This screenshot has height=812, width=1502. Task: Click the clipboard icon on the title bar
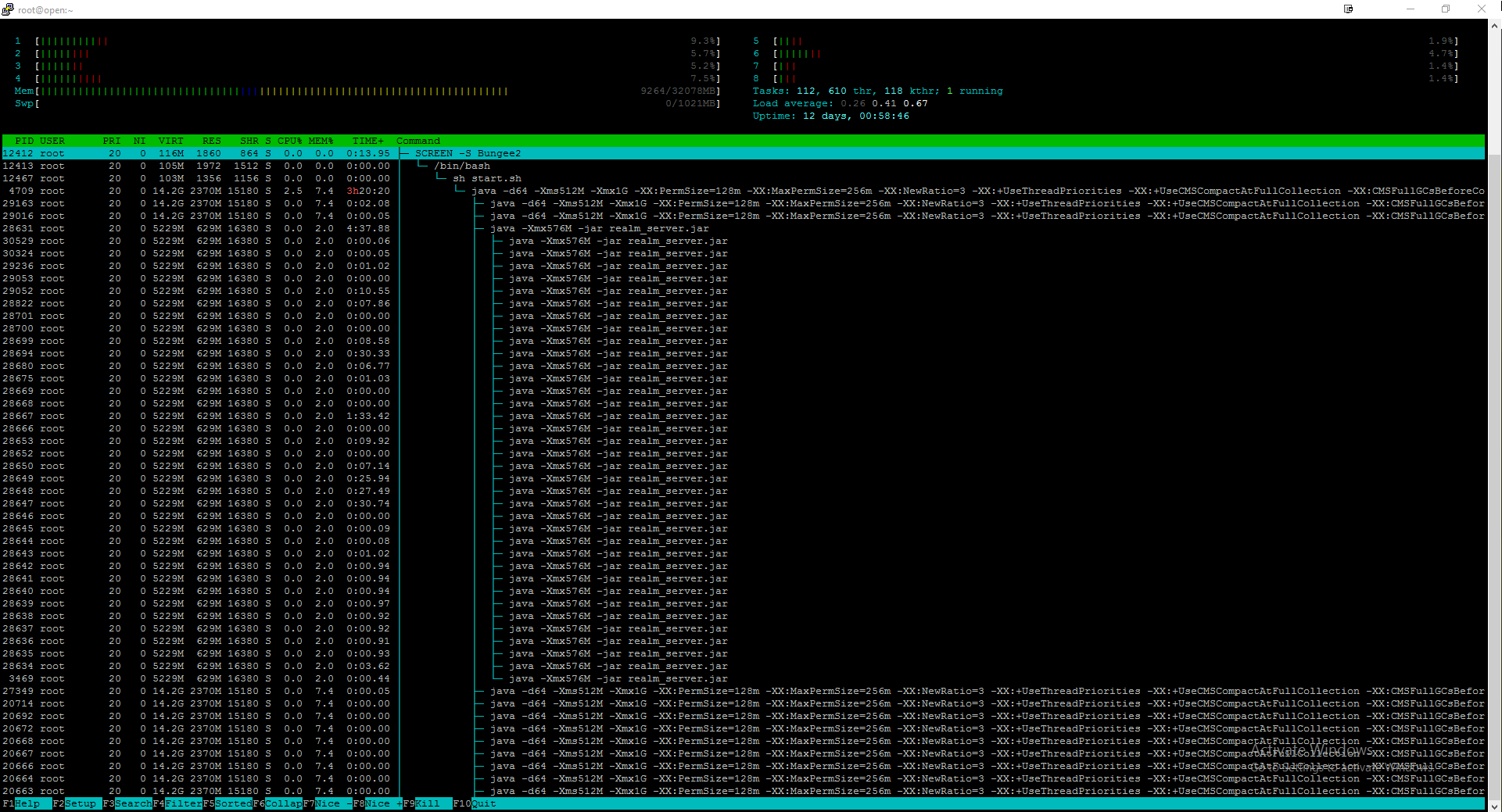point(1348,9)
